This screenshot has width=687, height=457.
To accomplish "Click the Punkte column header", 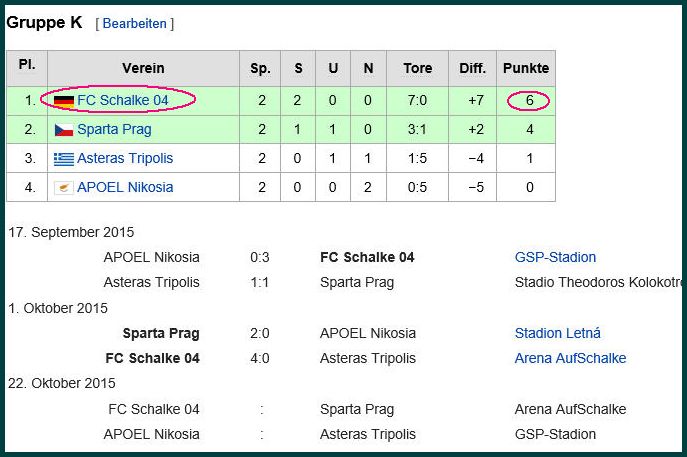I will [526, 68].
